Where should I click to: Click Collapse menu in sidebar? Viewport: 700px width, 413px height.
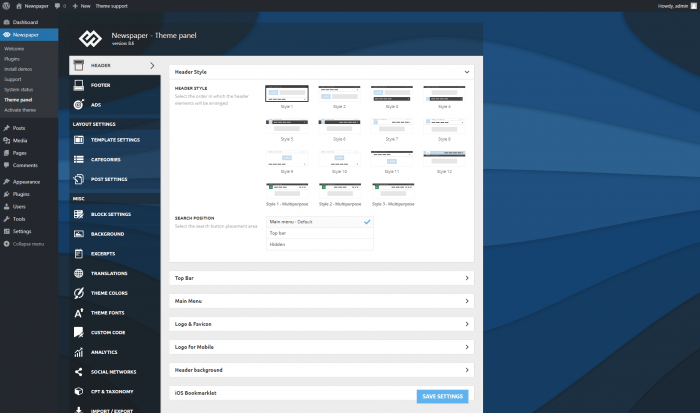point(24,244)
